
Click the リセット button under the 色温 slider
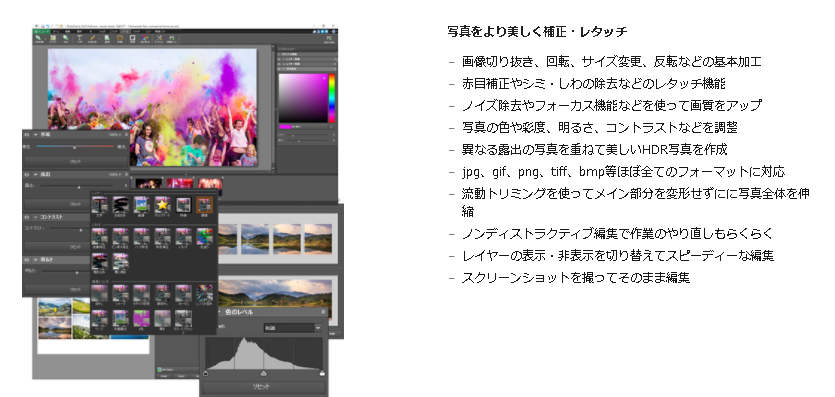[x=76, y=161]
